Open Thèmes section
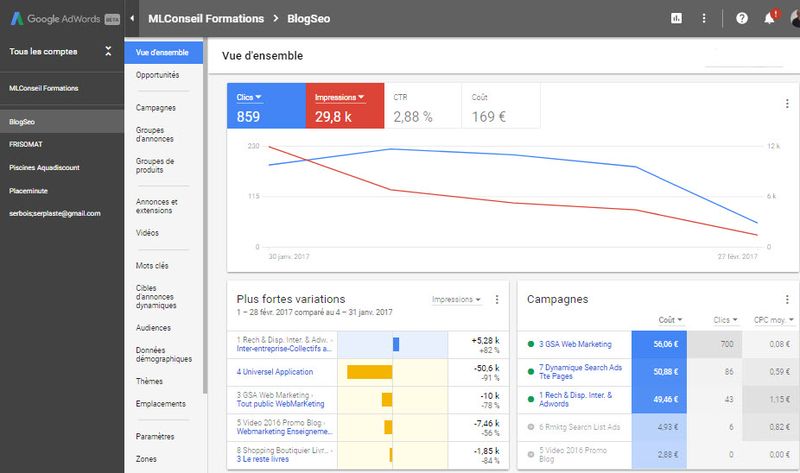Image resolution: width=800 pixels, height=473 pixels. point(149,381)
